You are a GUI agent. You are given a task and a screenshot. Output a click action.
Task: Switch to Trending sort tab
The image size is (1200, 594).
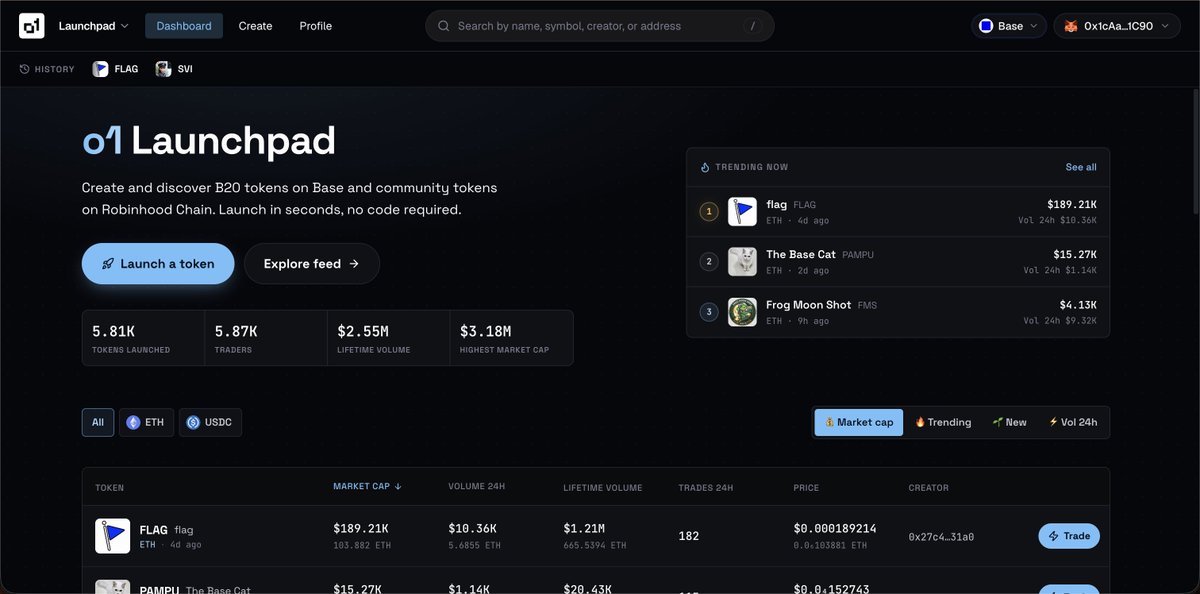click(x=943, y=422)
